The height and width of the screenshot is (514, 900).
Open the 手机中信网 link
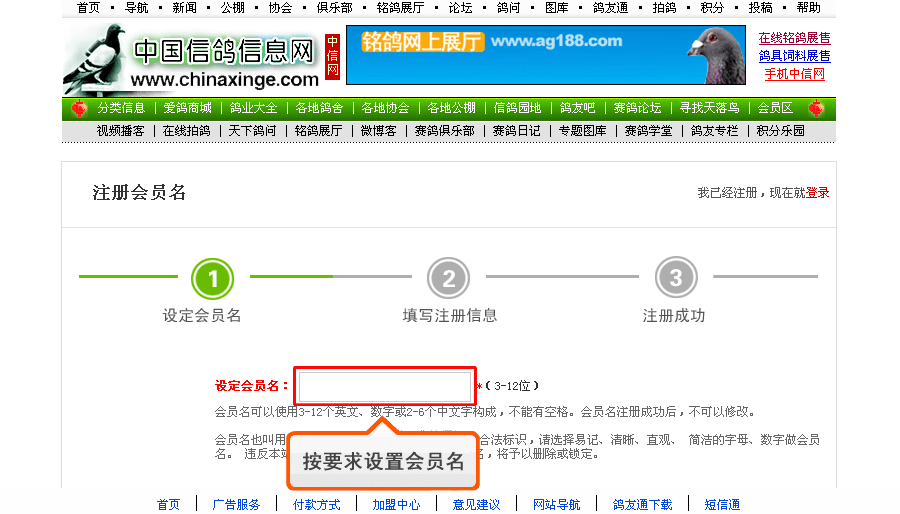[794, 74]
